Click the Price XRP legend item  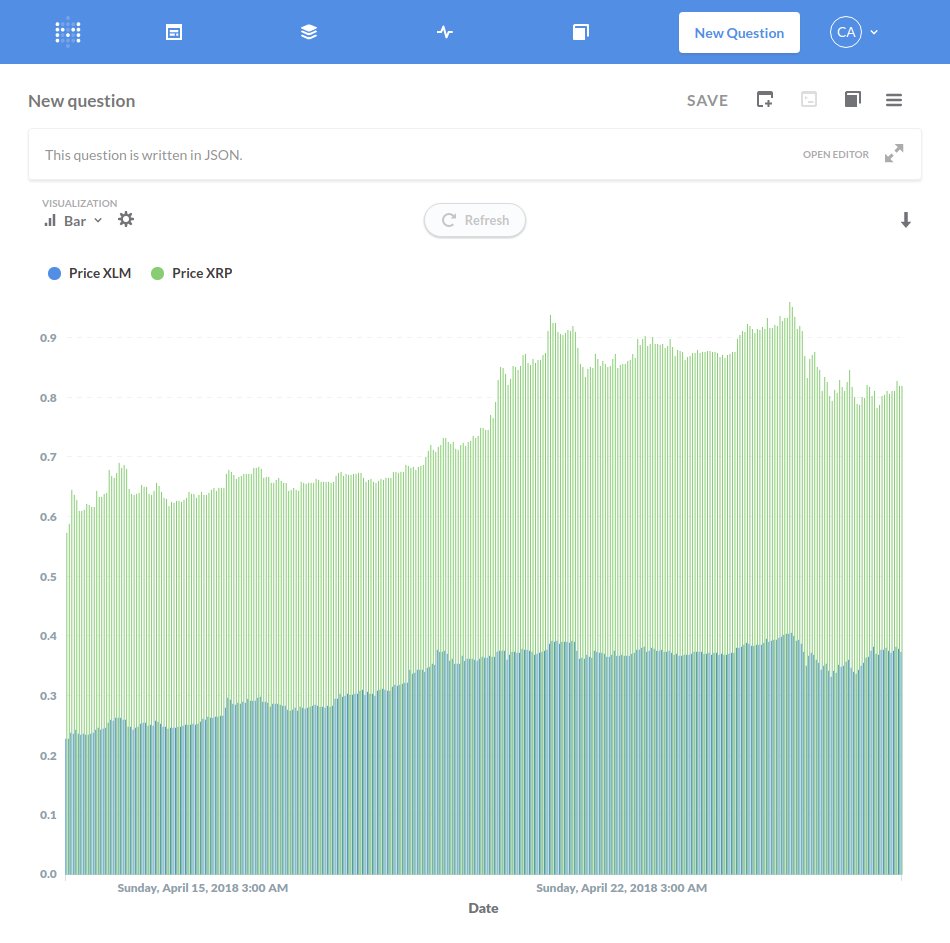point(191,273)
